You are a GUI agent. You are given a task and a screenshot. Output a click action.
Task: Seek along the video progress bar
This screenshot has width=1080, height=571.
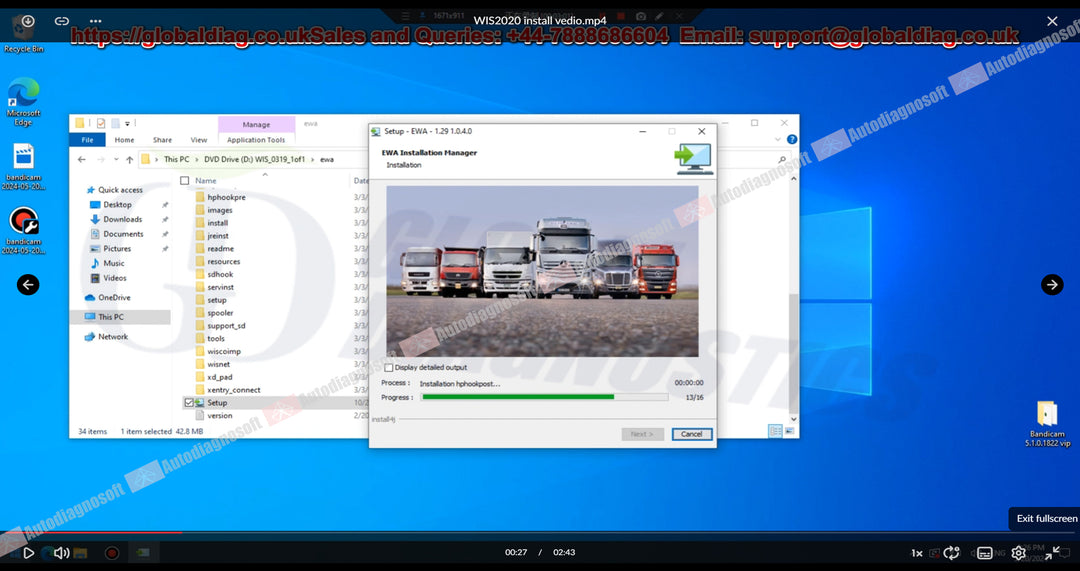click(540, 532)
